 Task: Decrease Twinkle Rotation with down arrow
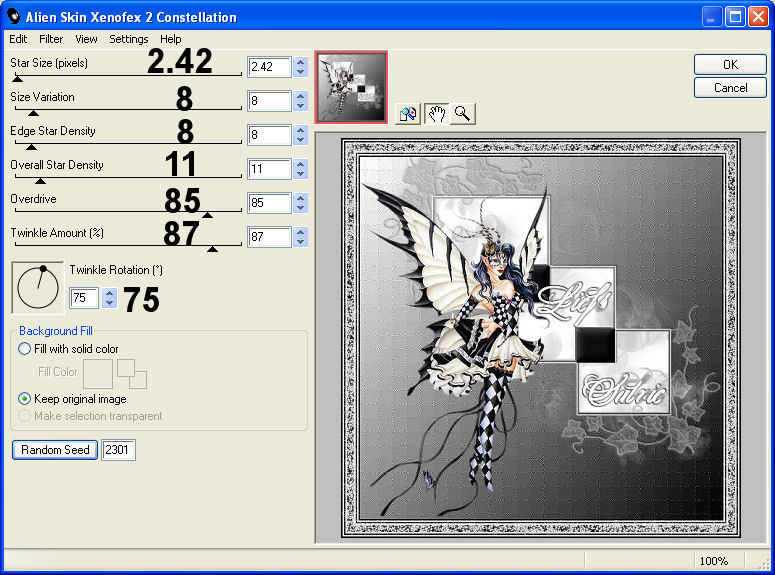(110, 303)
